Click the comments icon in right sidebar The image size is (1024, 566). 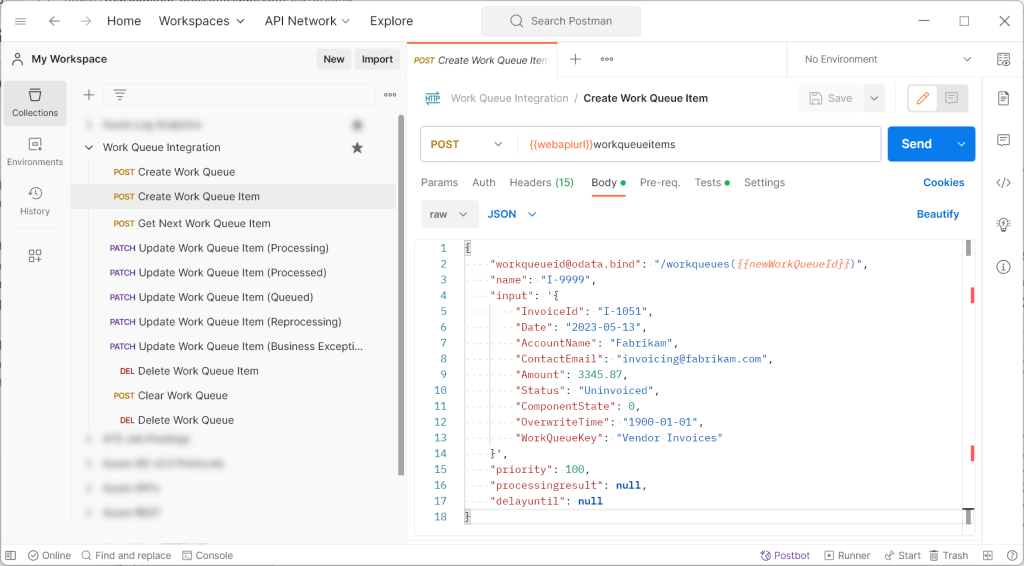click(x=1003, y=140)
